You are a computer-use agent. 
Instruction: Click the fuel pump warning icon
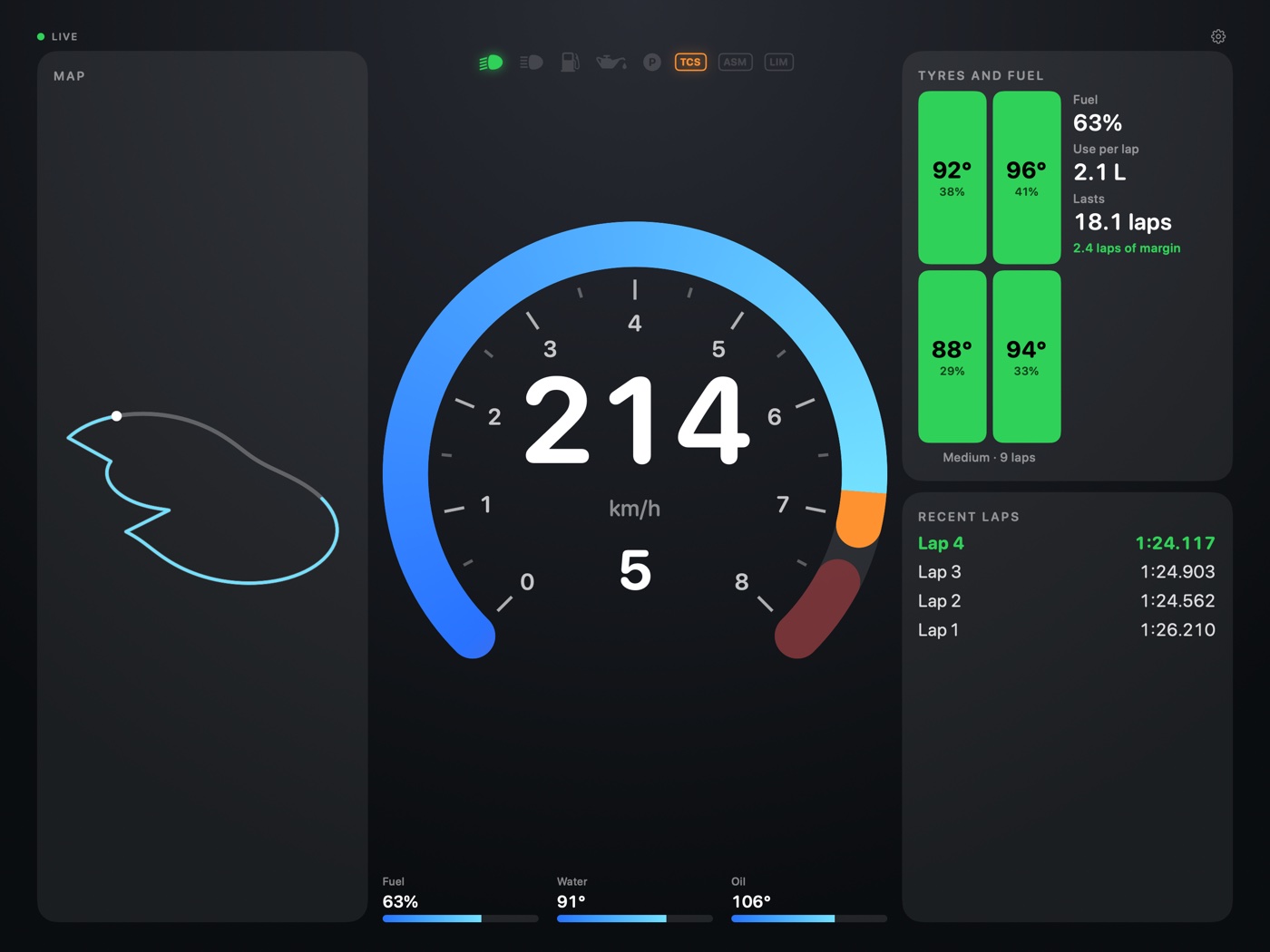point(570,63)
